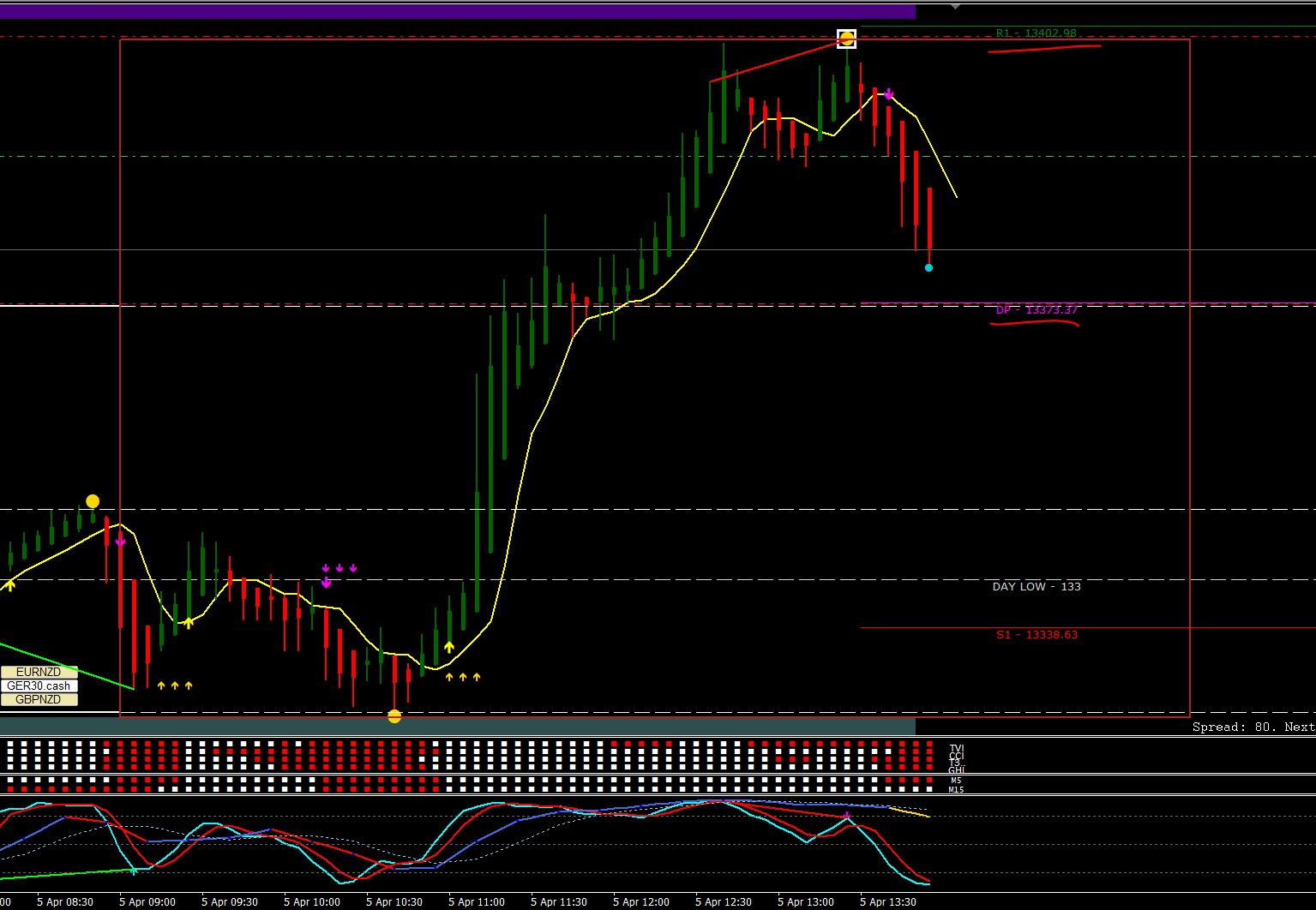The image size is (1316, 910).
Task: Click the 5 Apr 13:30 time label
Action: 888,901
